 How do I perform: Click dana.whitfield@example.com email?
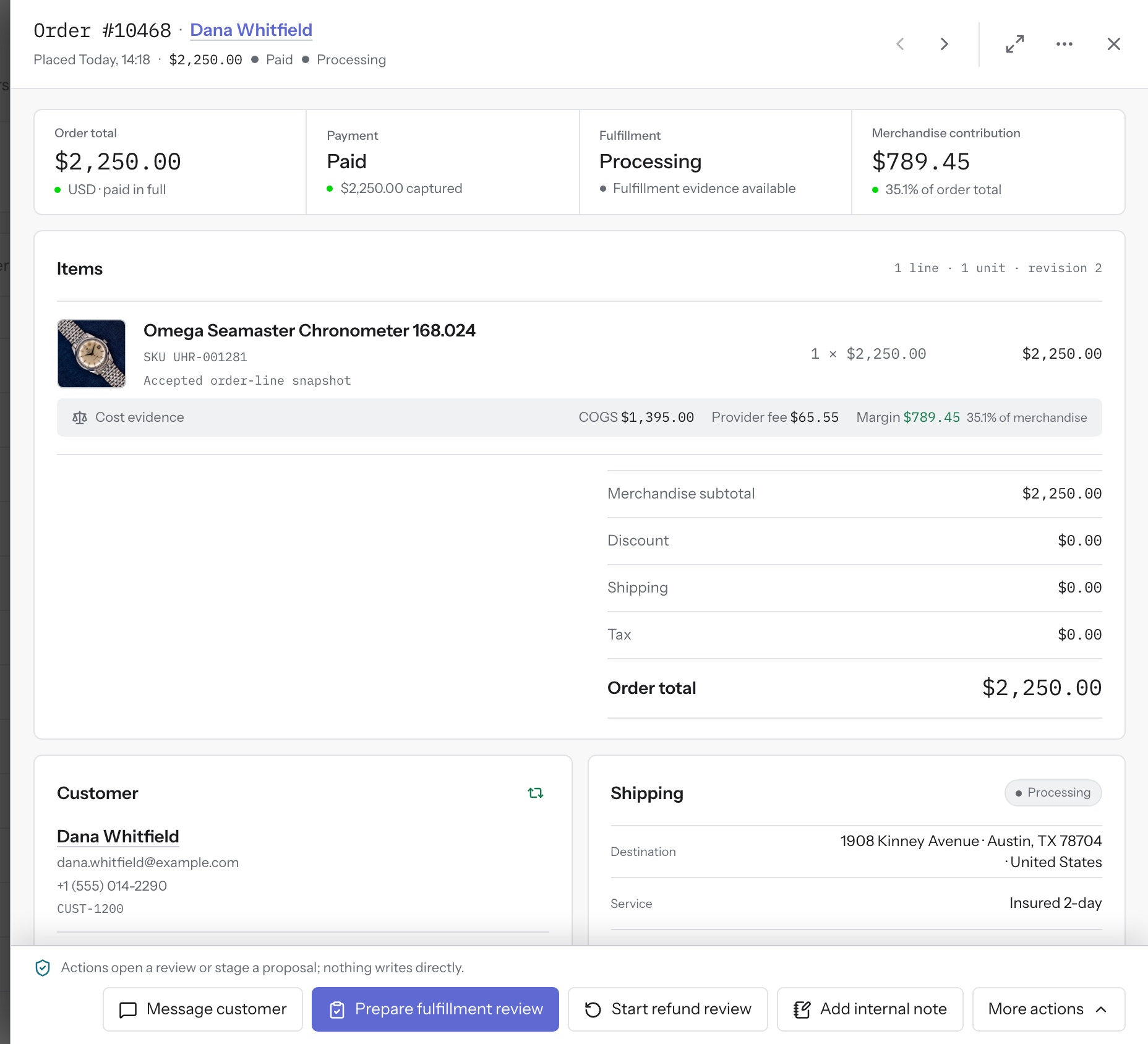pyautogui.click(x=148, y=862)
